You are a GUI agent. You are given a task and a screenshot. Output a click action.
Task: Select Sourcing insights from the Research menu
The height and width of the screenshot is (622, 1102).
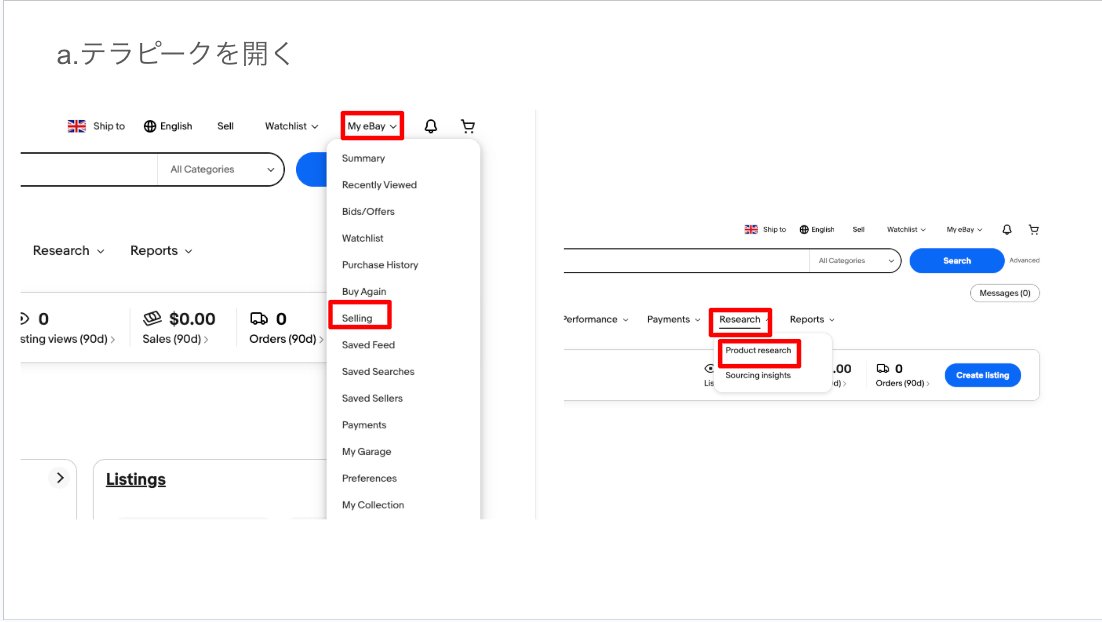[x=758, y=376]
